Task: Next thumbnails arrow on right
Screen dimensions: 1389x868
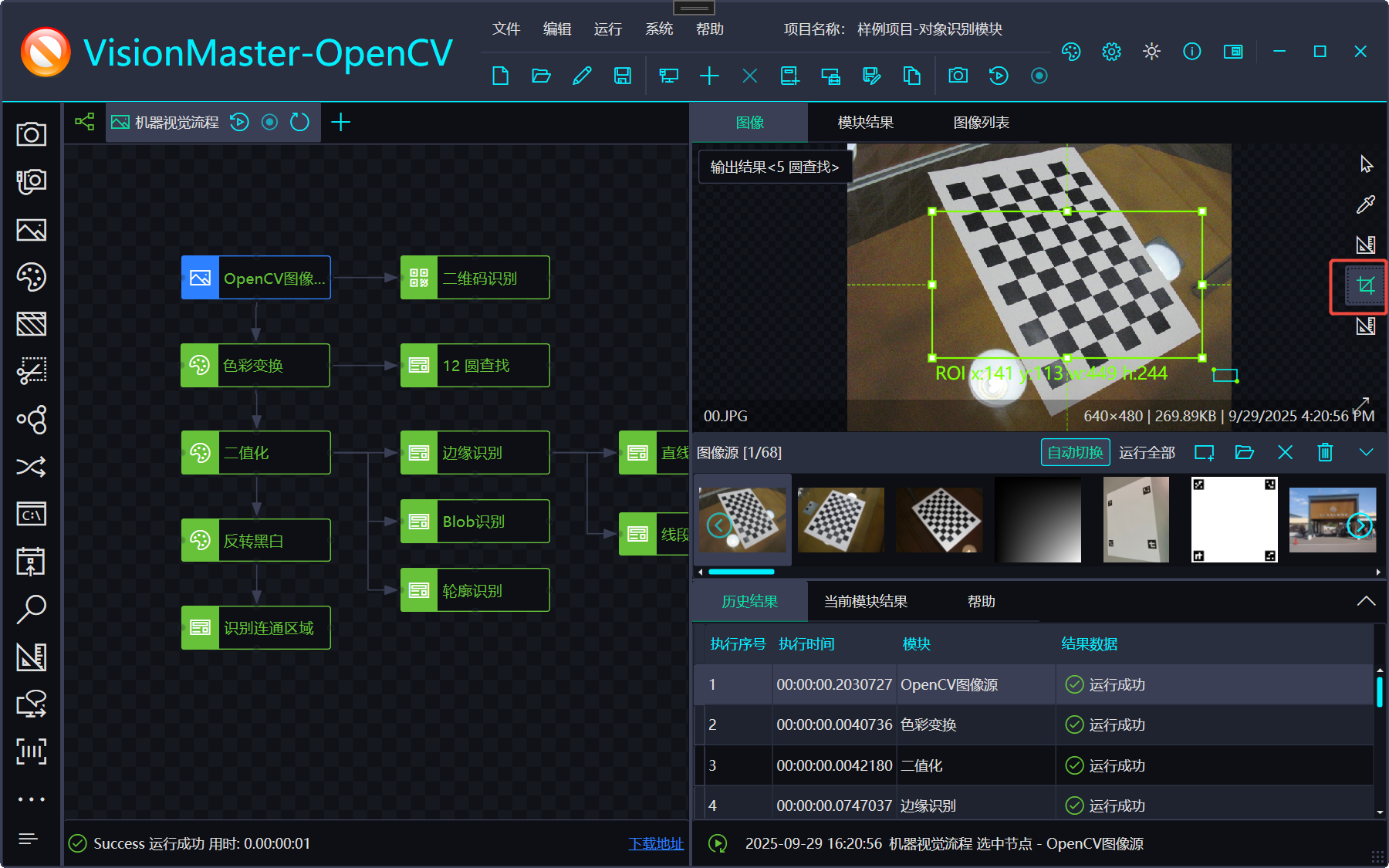Action: point(1359,525)
